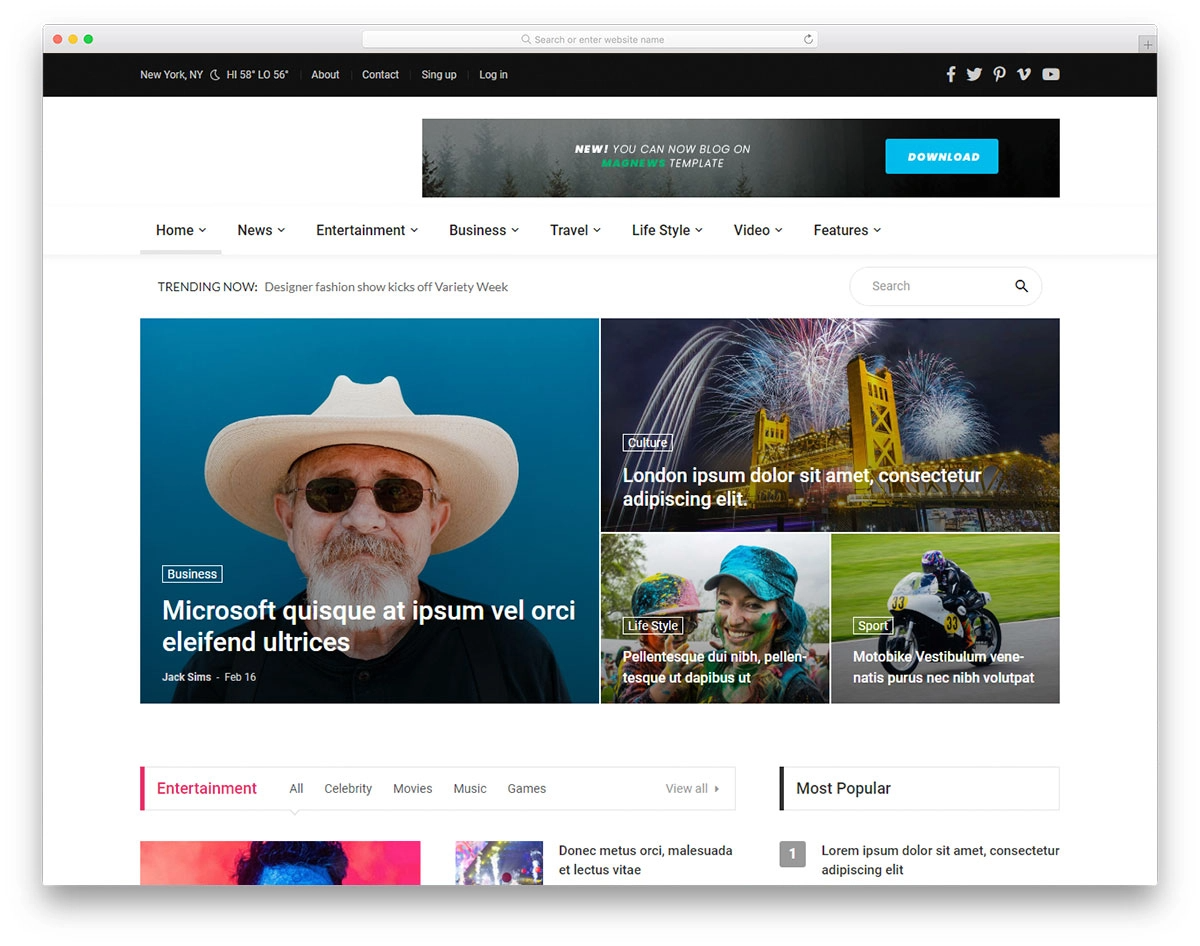Open the Facebook social icon
1200x946 pixels.
point(950,74)
